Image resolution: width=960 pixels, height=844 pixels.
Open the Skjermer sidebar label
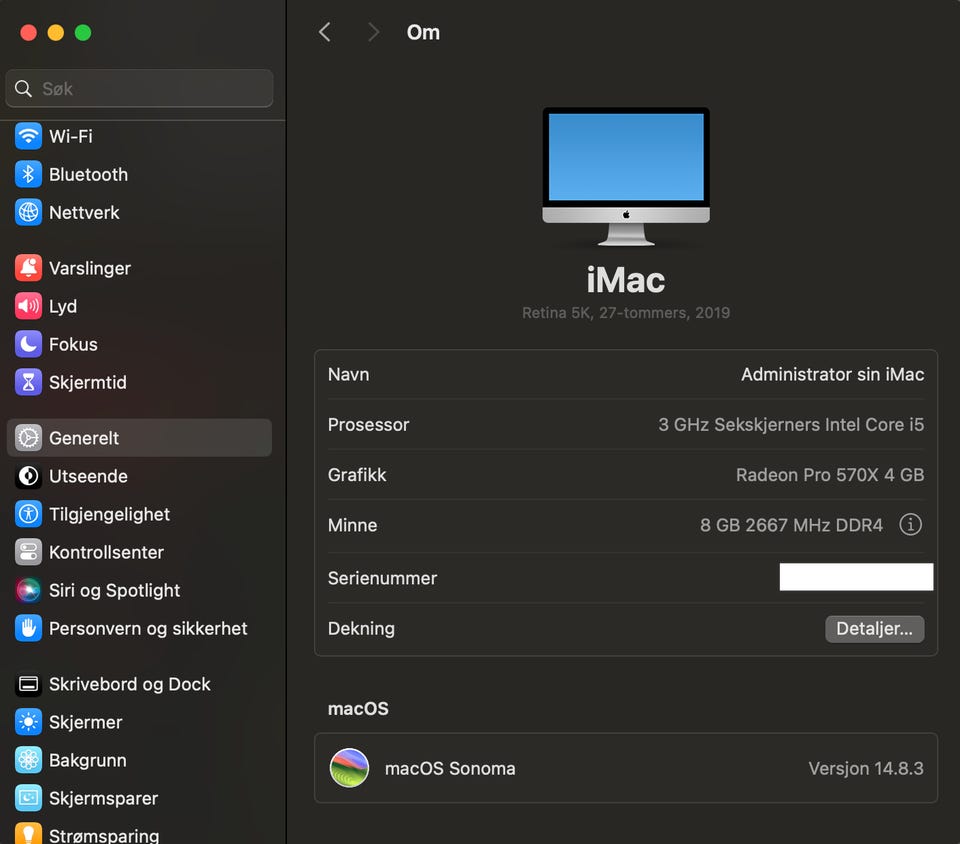tap(85, 722)
